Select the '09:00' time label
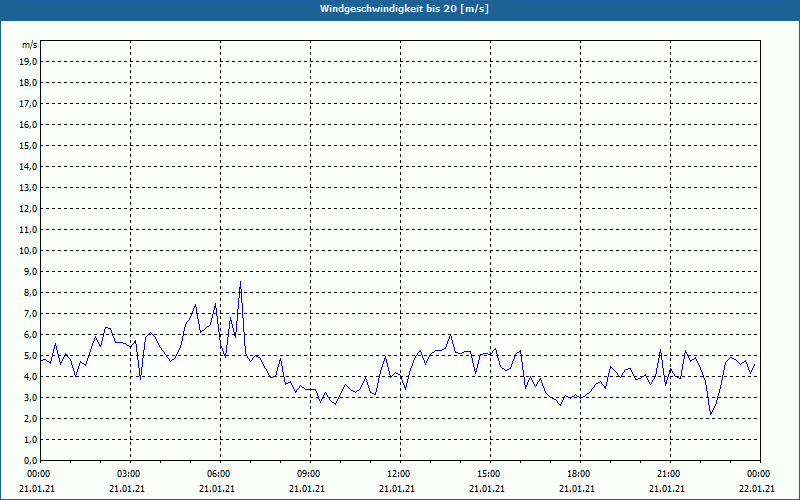Image resolution: width=800 pixels, height=500 pixels. (x=309, y=474)
